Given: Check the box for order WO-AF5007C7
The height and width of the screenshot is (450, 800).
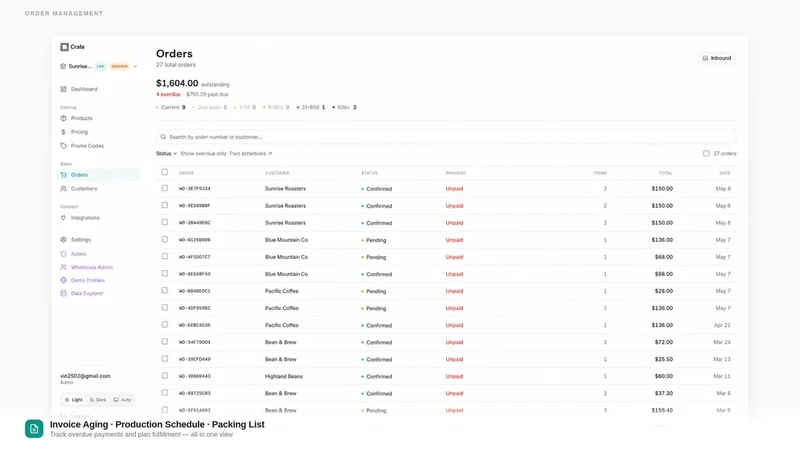Looking at the screenshot, I should click(x=165, y=257).
